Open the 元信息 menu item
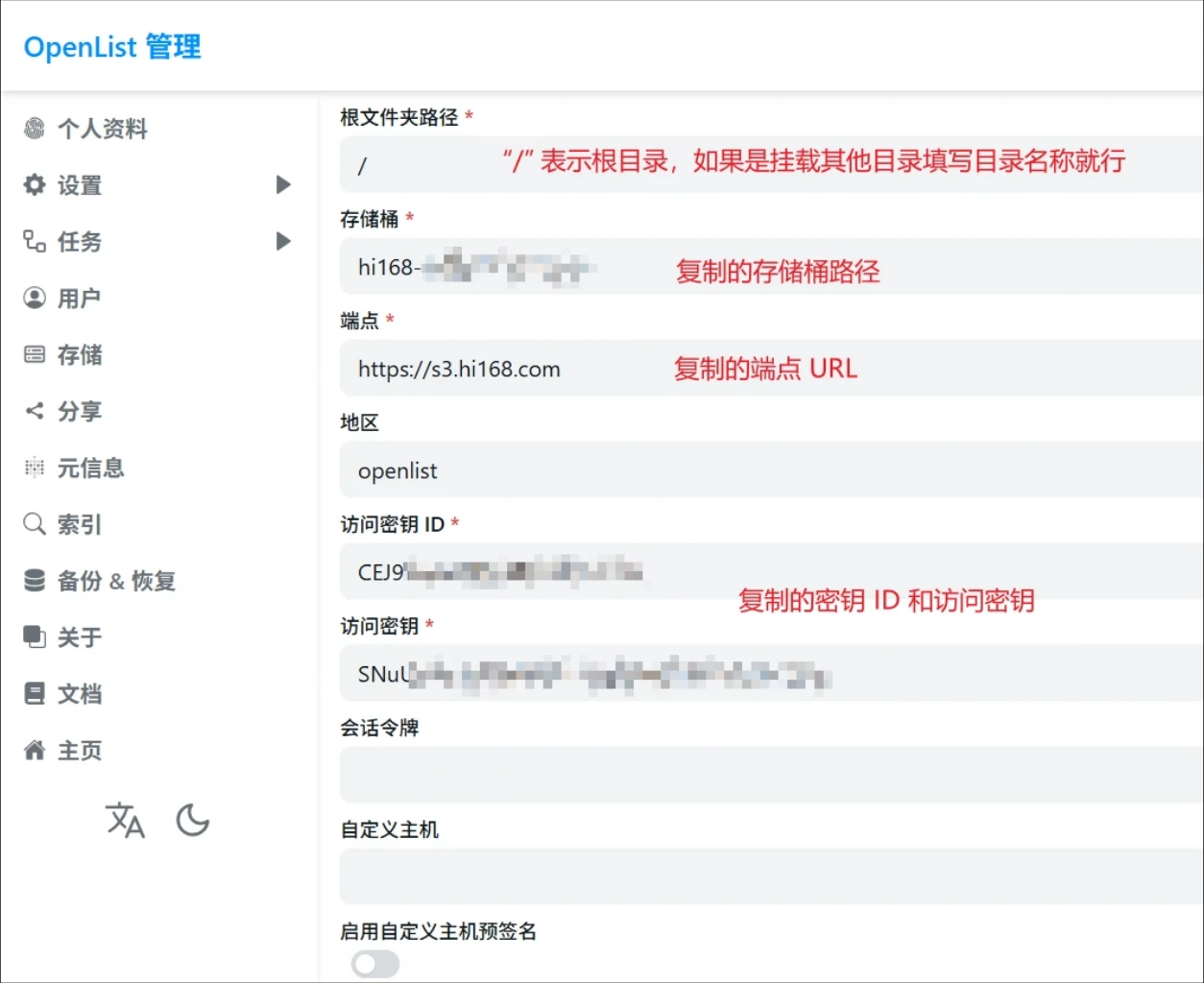 click(90, 468)
